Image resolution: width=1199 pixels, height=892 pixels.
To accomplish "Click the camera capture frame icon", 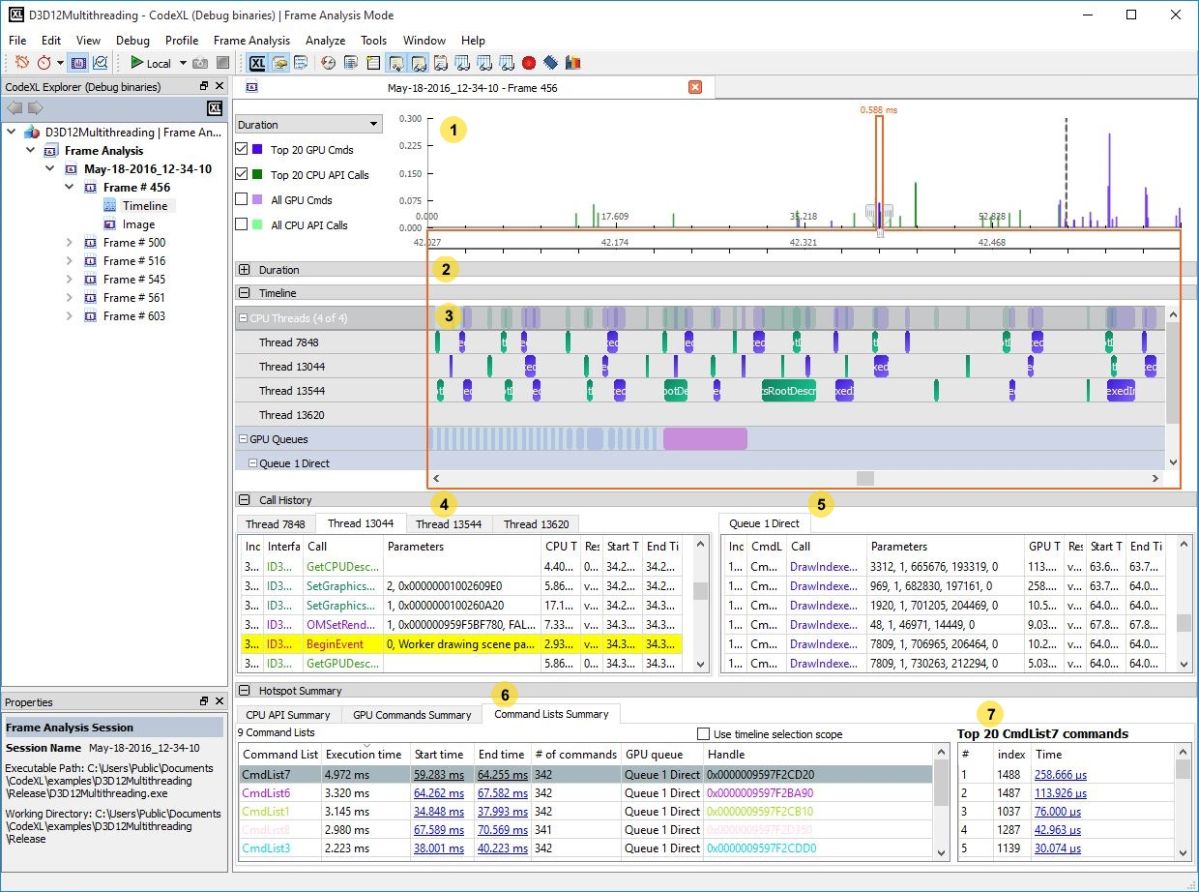I will 200,63.
